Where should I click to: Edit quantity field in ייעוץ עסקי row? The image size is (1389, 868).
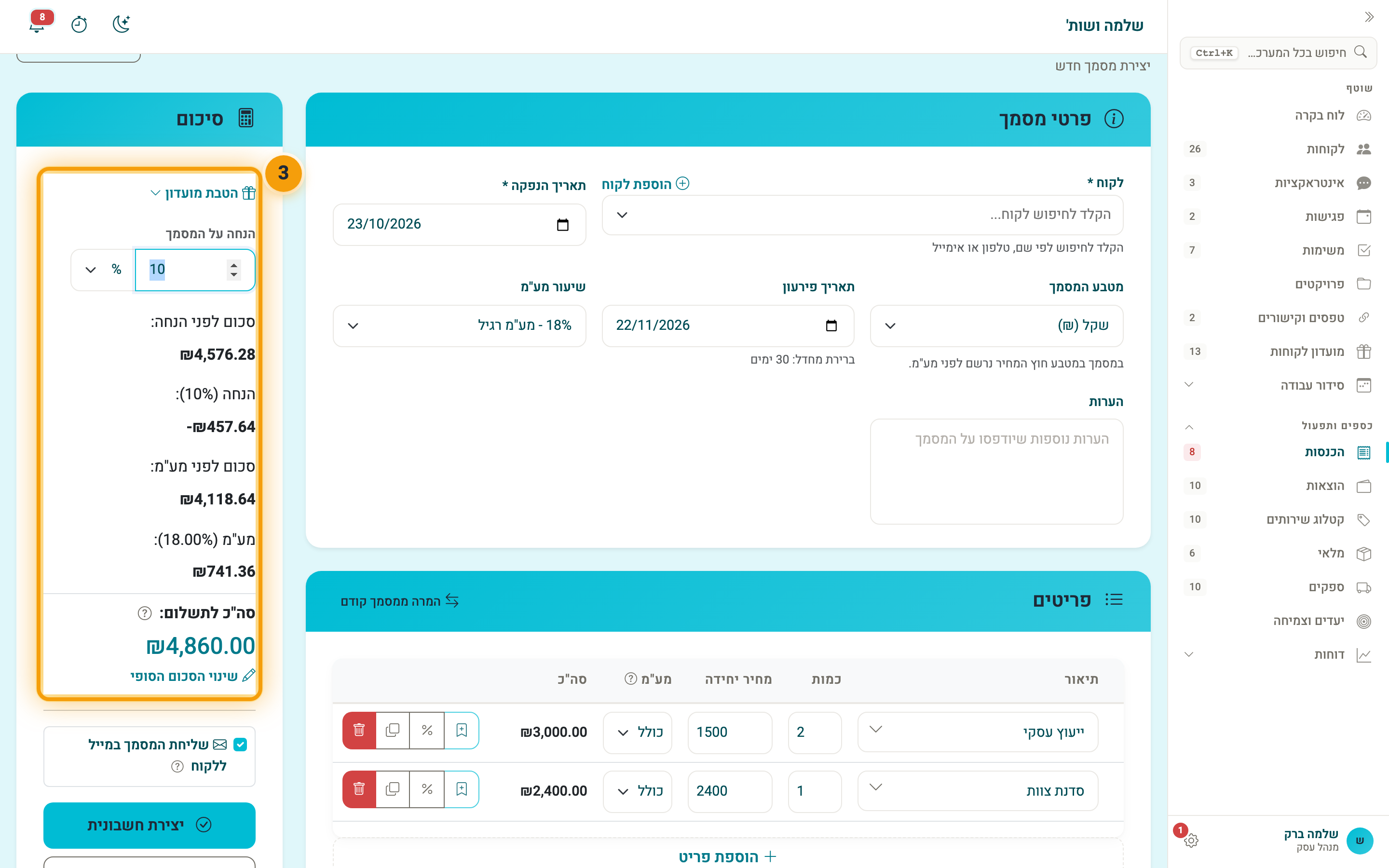click(x=815, y=732)
